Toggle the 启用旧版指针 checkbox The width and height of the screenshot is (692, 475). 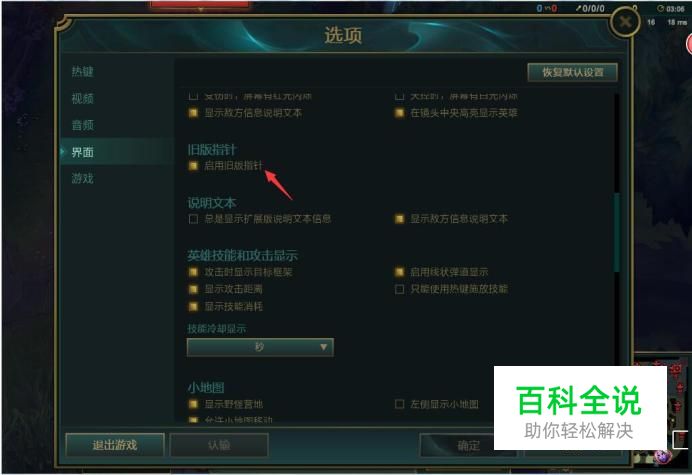click(193, 166)
